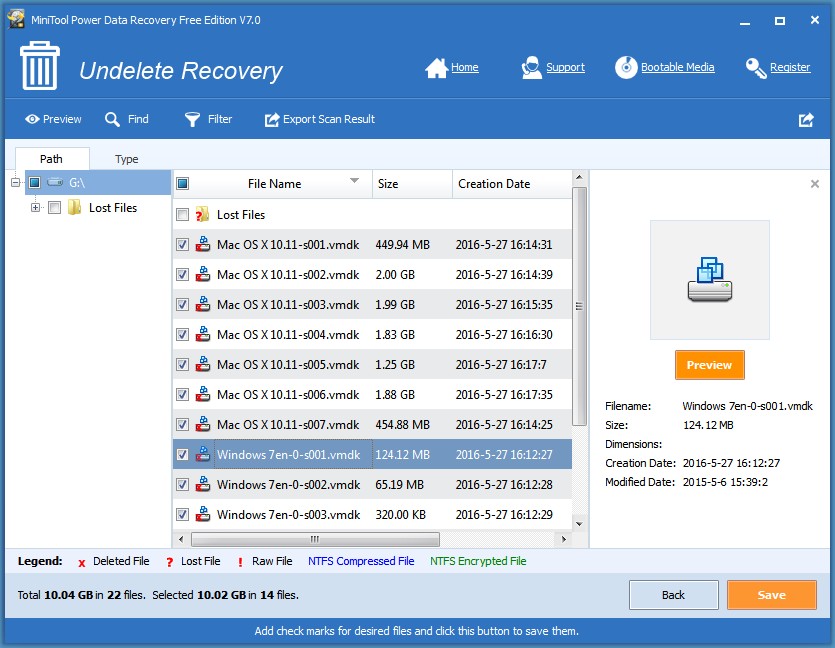This screenshot has width=835, height=648.
Task: Click the orange Save button
Action: point(772,595)
